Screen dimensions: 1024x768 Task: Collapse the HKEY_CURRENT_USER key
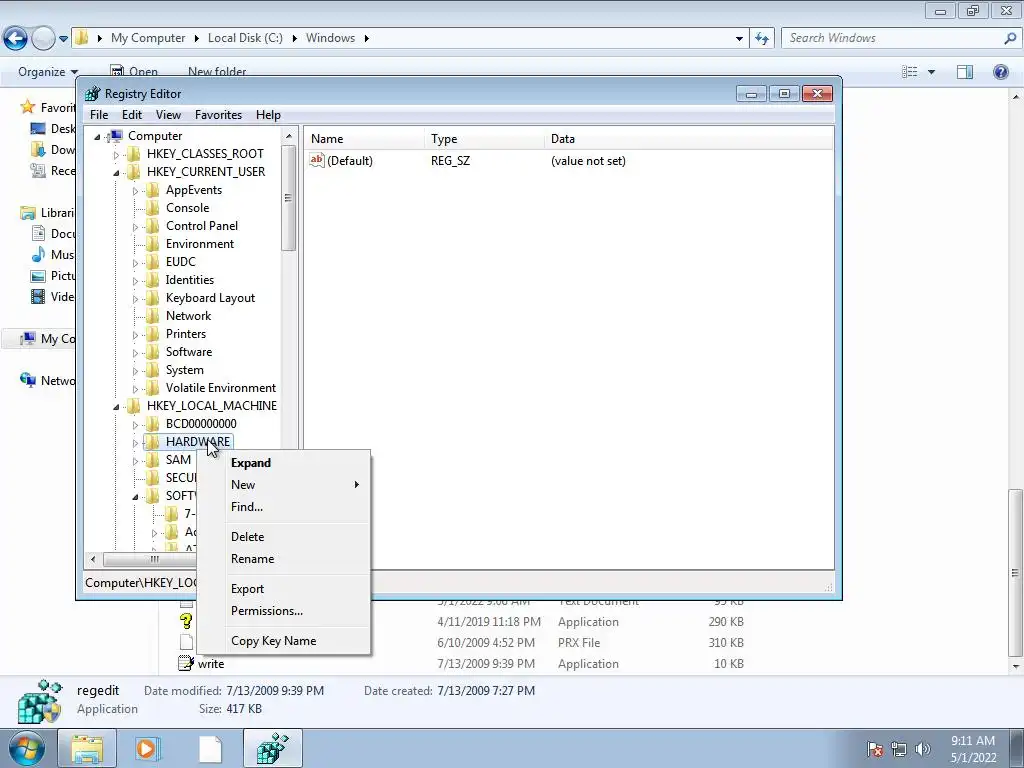point(116,173)
